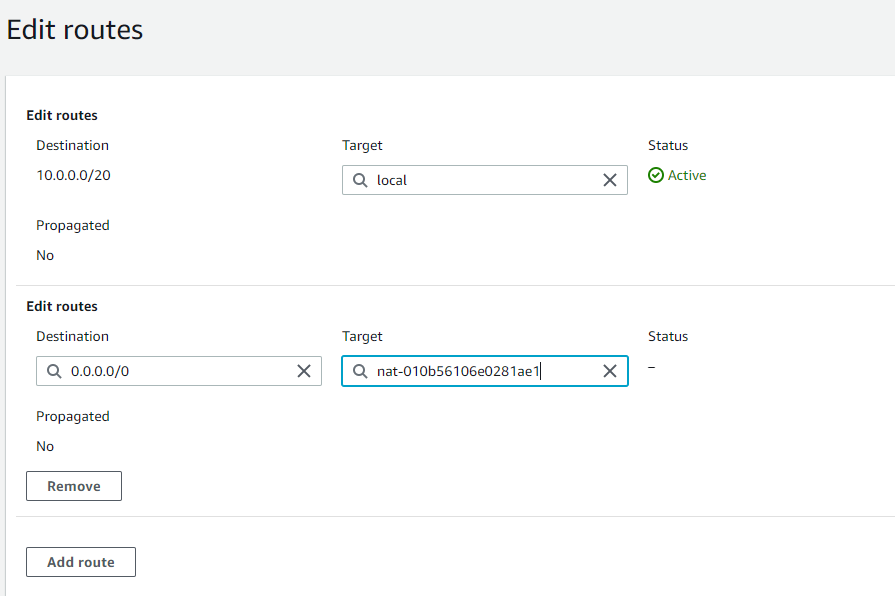This screenshot has width=895, height=596.
Task: Click the search icon in the NAT gateway target field
Action: coord(360,371)
